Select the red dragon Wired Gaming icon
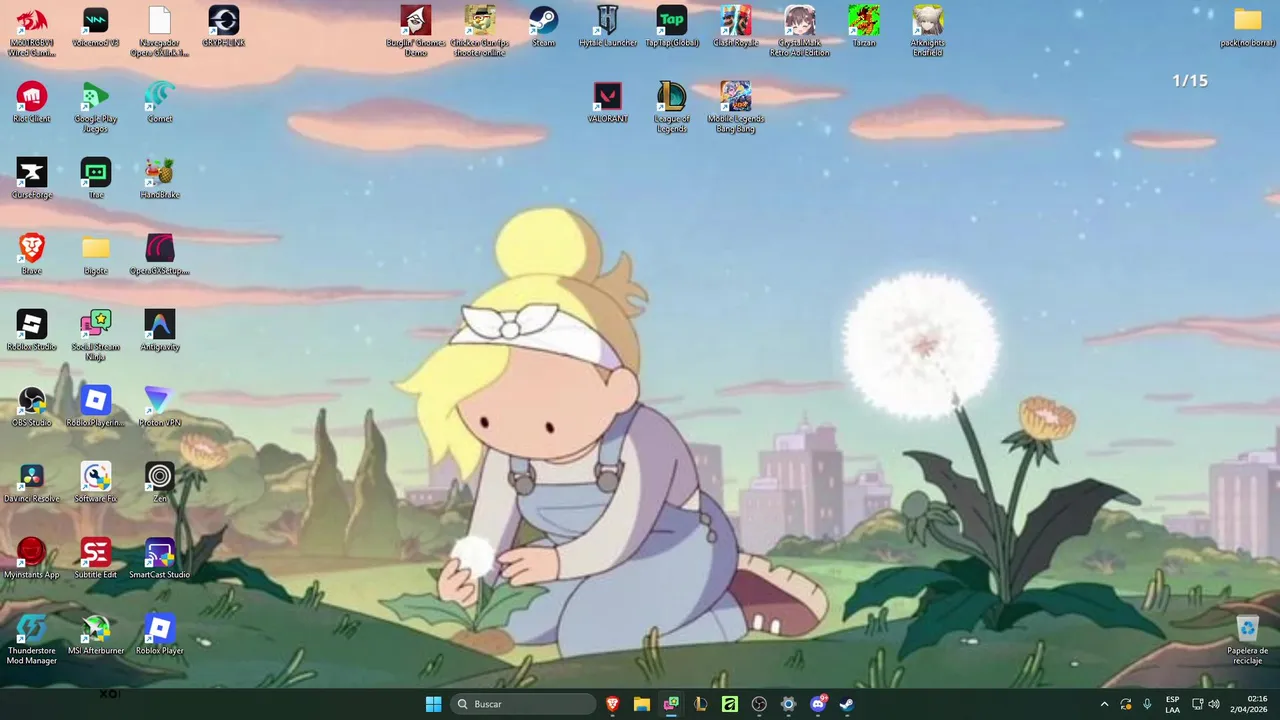Screen dimensions: 1280x720 32,32
